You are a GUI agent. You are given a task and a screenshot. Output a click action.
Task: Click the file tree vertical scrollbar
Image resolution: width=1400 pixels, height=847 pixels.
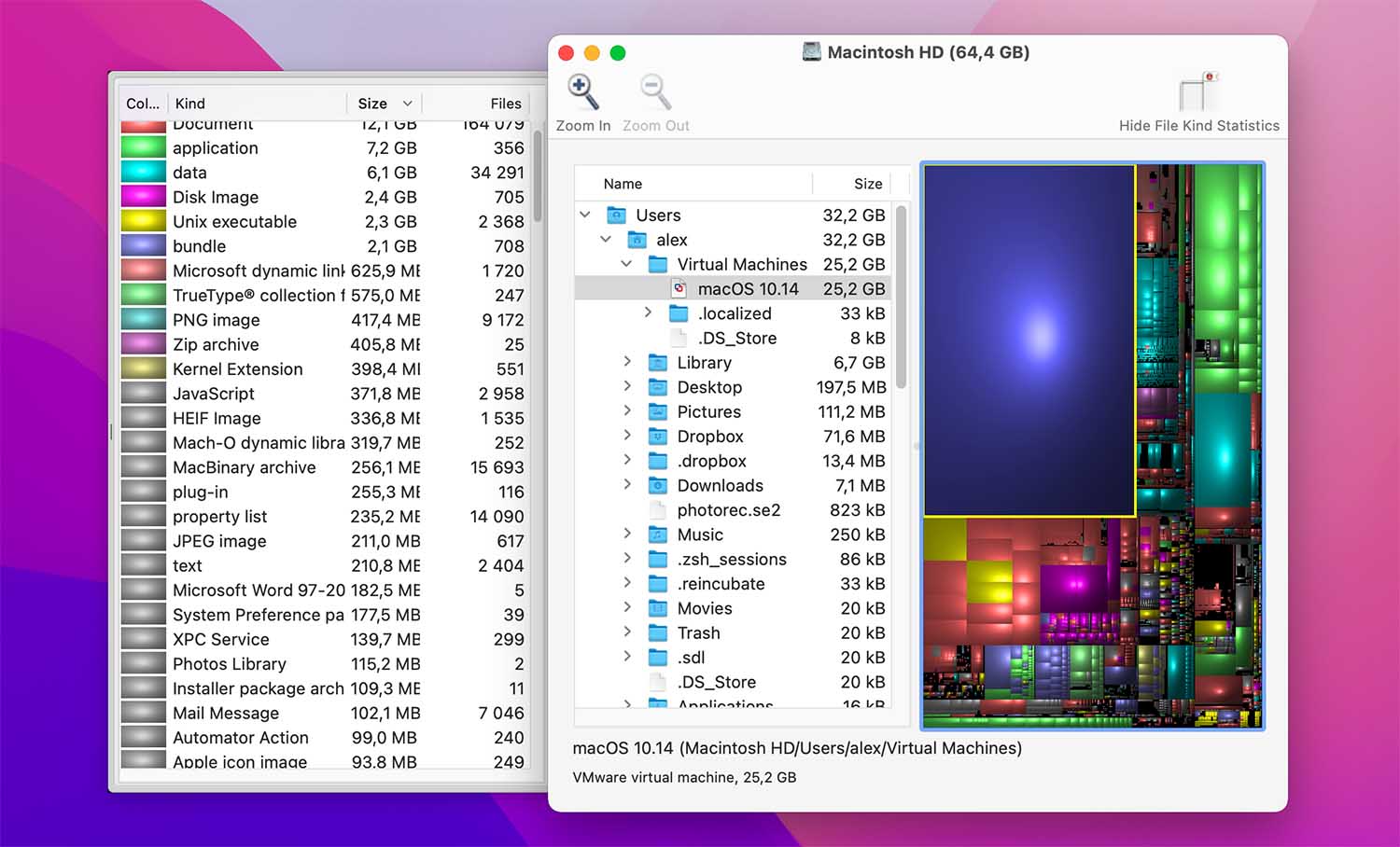coord(901,298)
